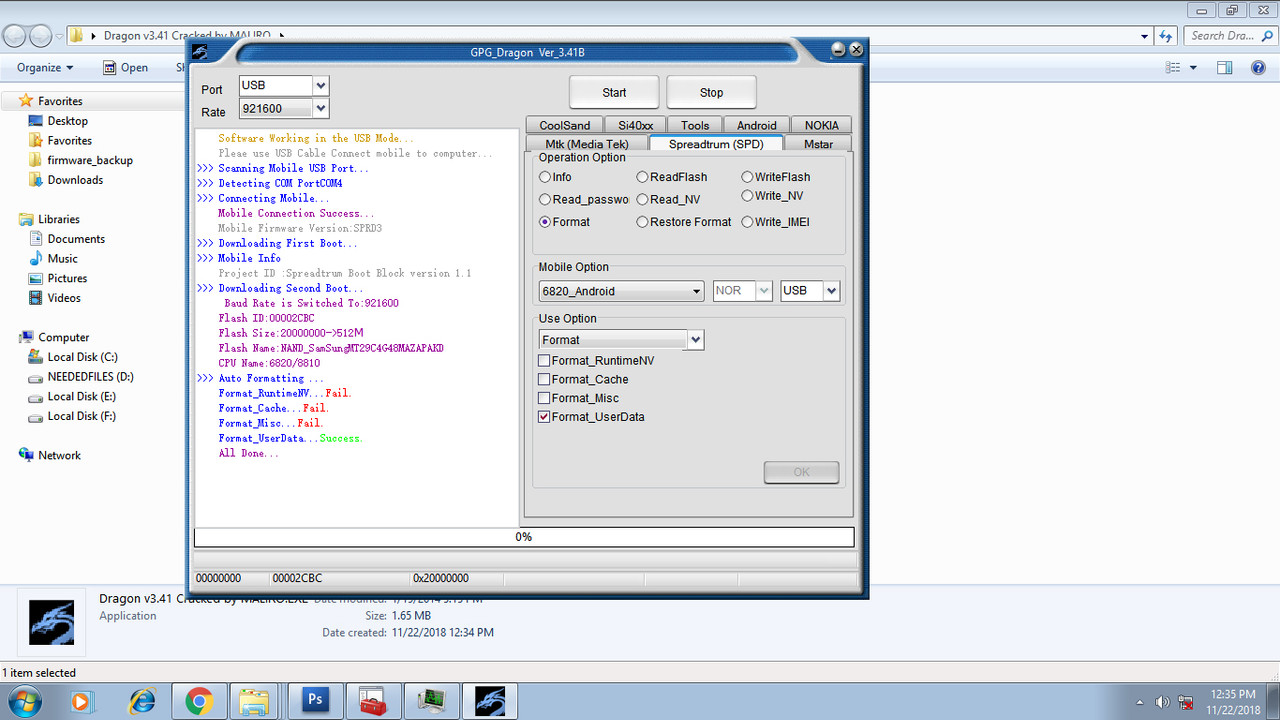Click the dragon logo in GPG_Dragon title bar
Image resolution: width=1280 pixels, height=720 pixels.
pyautogui.click(x=200, y=52)
